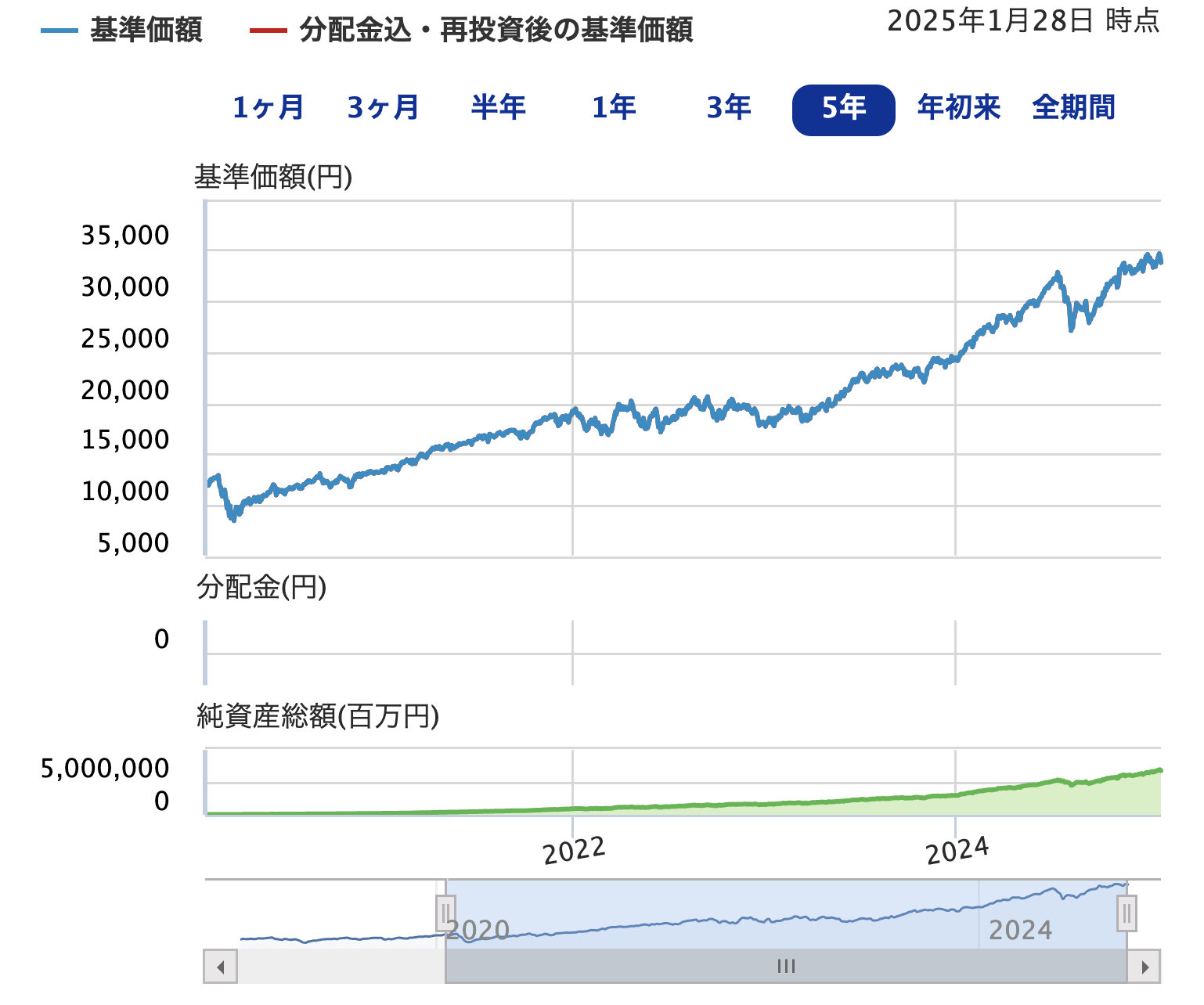Choose the 半年 time range

tap(498, 108)
